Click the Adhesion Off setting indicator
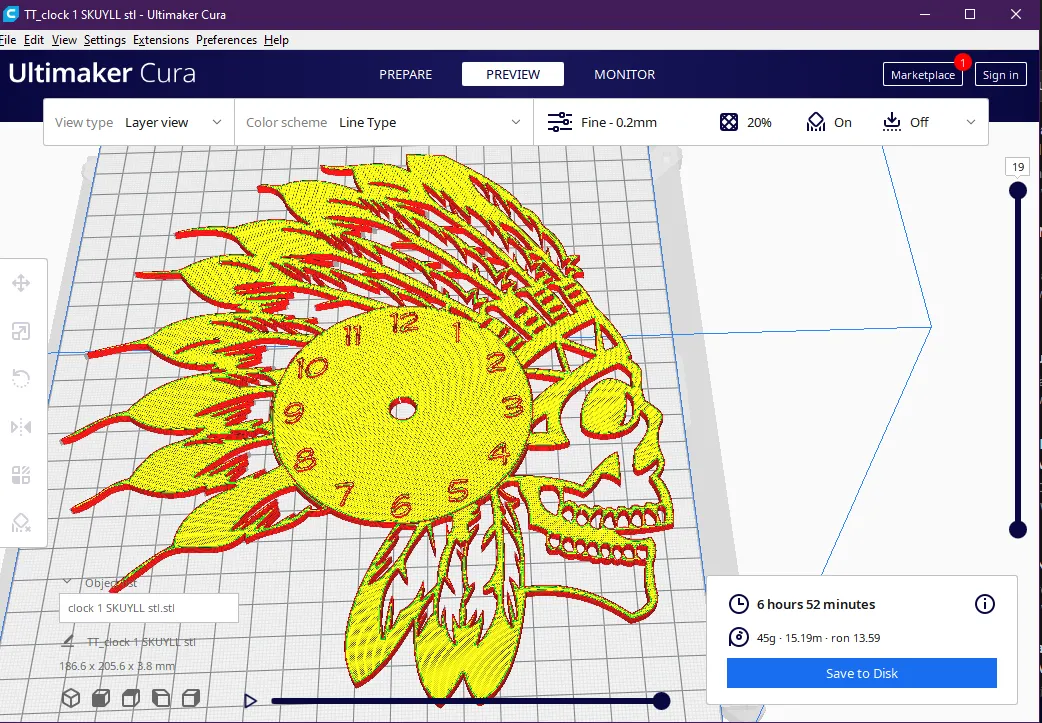1042x723 pixels. (x=905, y=122)
